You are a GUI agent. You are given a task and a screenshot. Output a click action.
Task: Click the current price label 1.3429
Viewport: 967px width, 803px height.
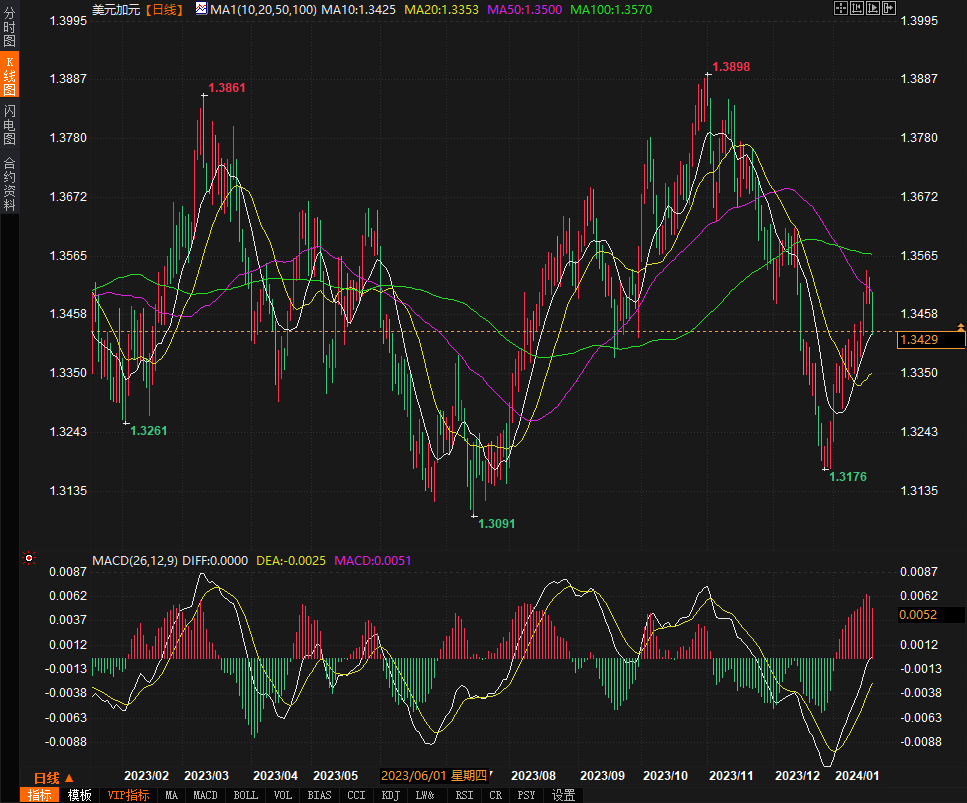click(930, 341)
